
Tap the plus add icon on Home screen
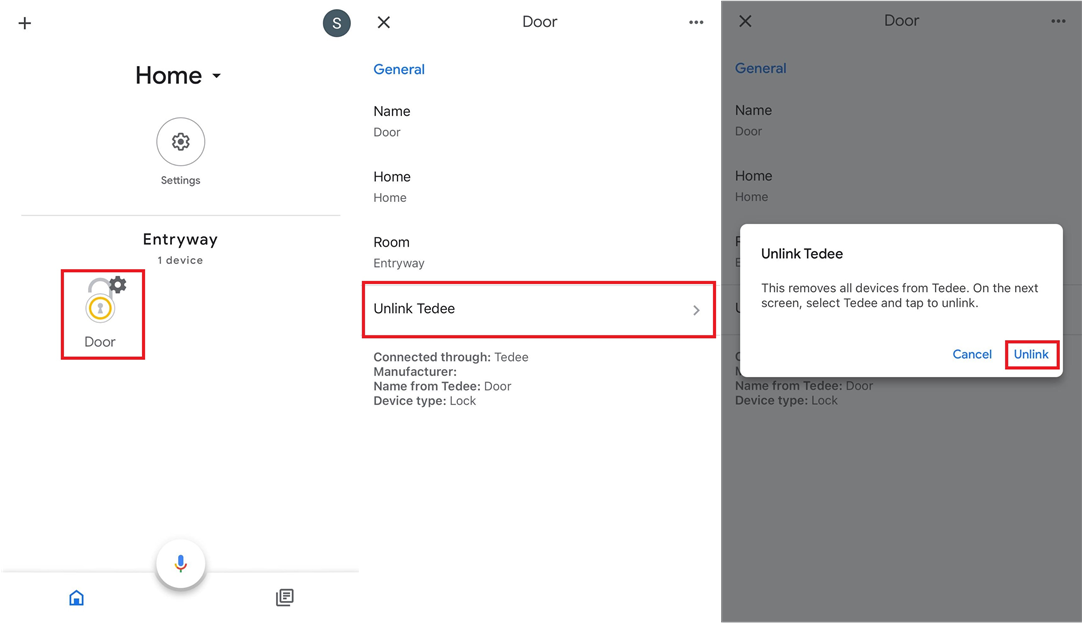point(25,23)
